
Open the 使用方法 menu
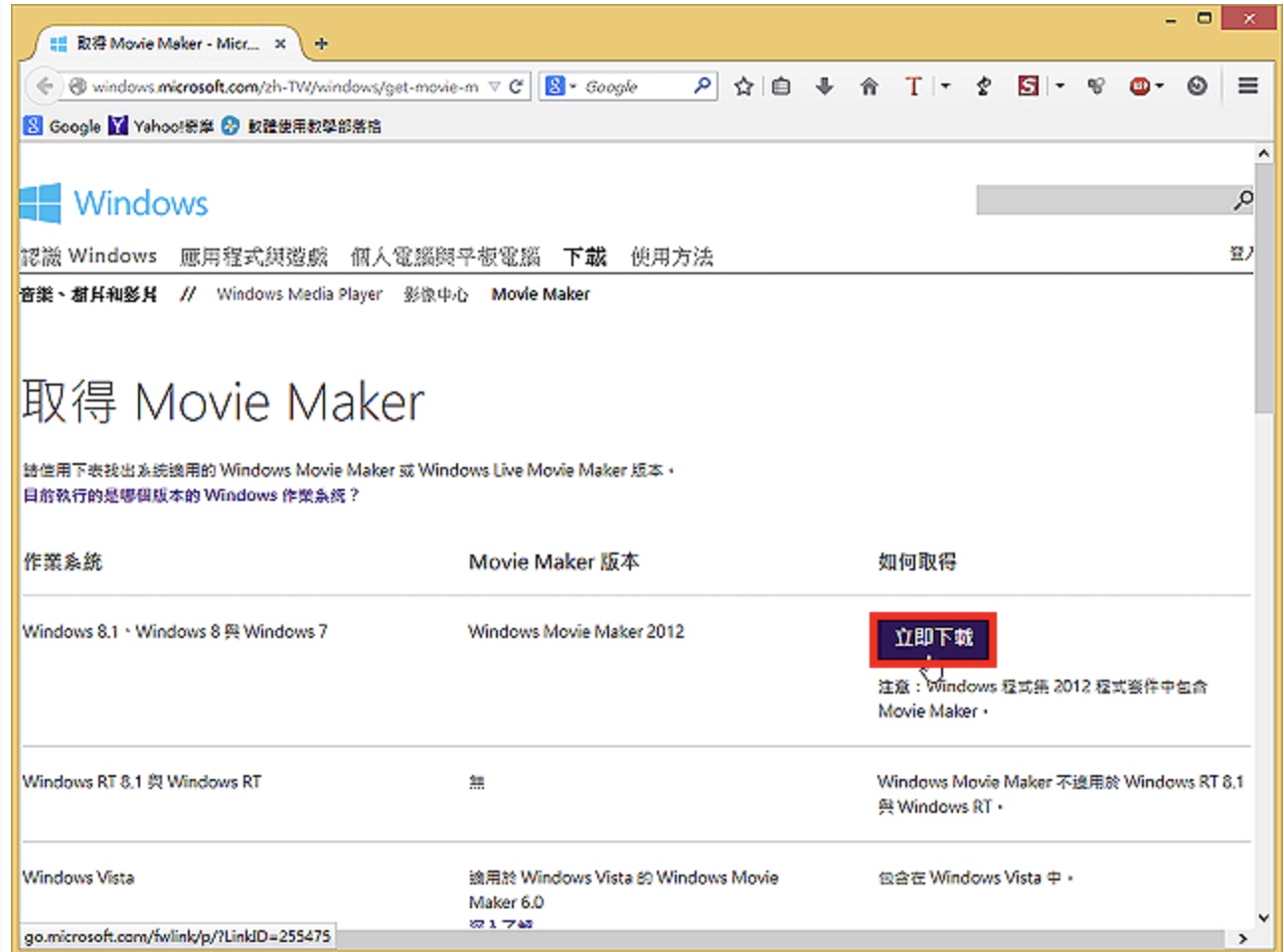coord(672,256)
